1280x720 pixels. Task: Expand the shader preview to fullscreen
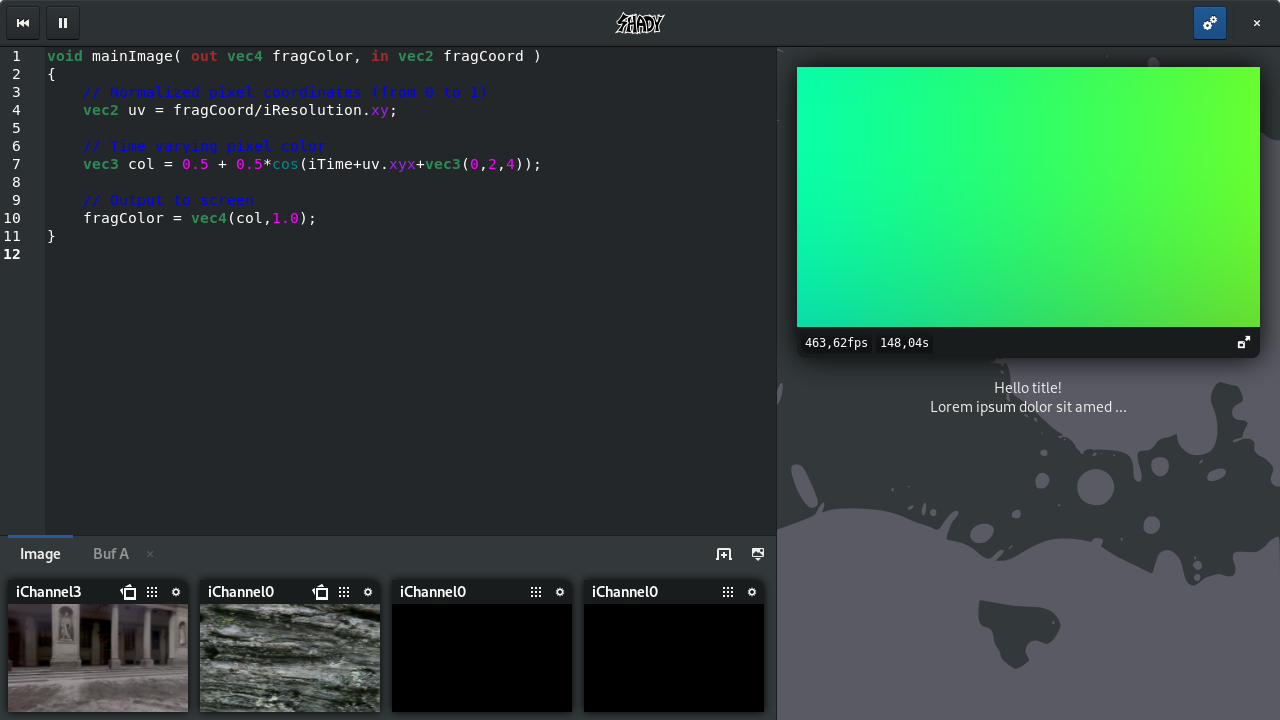click(x=1244, y=343)
